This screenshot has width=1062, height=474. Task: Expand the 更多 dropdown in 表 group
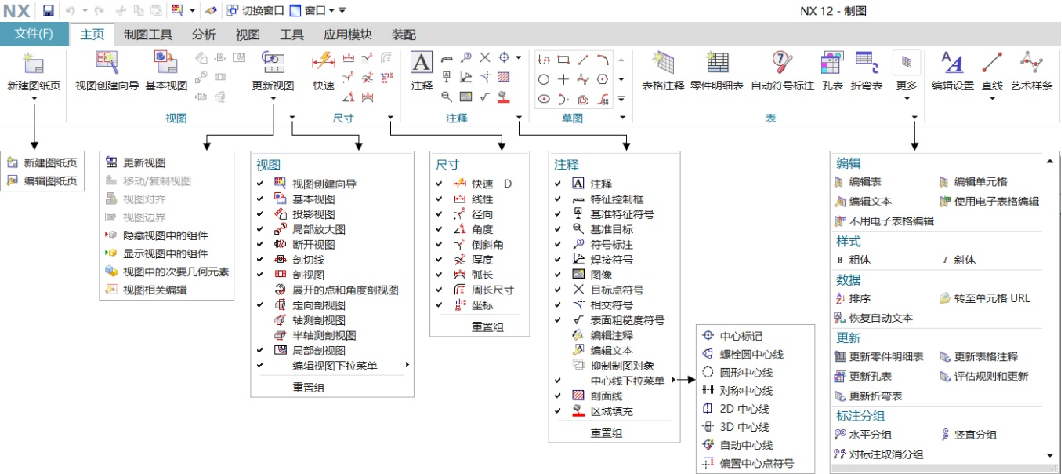click(x=906, y=98)
